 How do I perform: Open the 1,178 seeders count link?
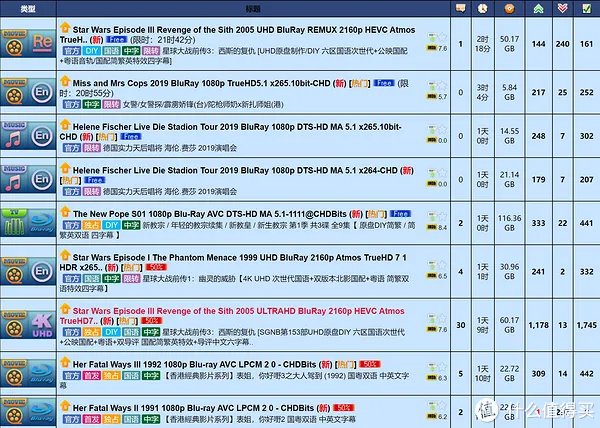pos(539,324)
